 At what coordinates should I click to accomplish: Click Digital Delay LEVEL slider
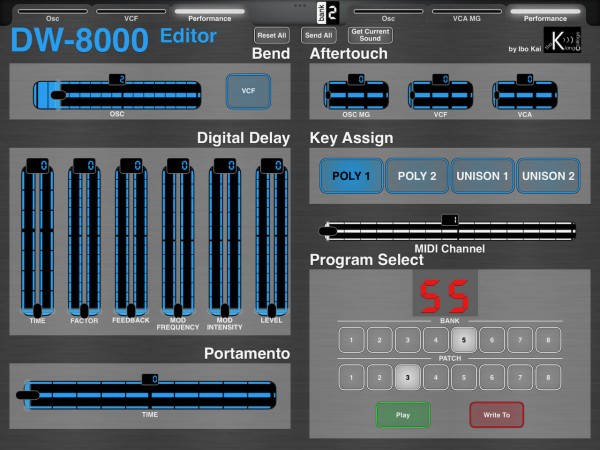(x=272, y=239)
